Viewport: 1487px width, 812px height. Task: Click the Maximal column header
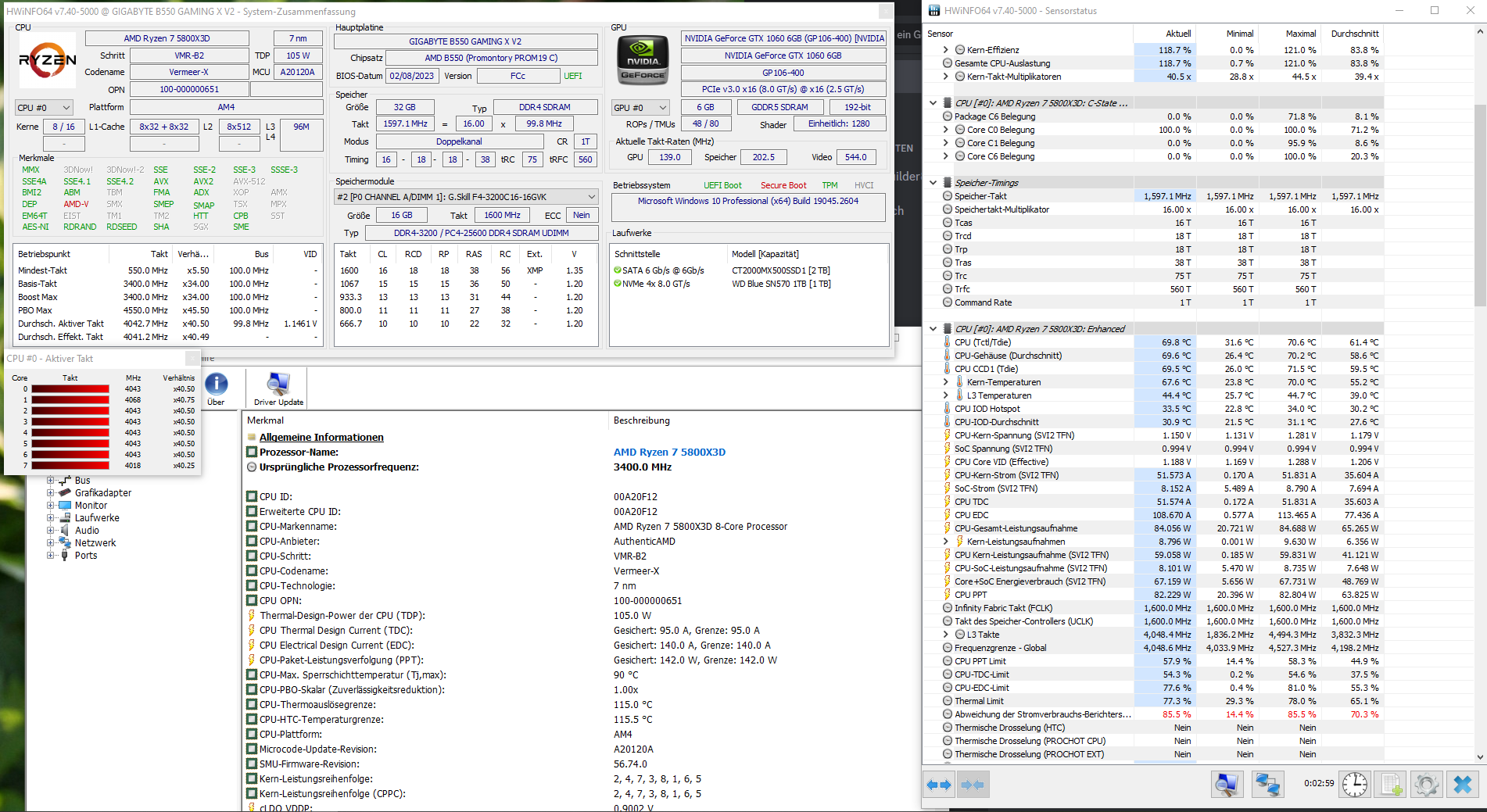coord(1289,34)
